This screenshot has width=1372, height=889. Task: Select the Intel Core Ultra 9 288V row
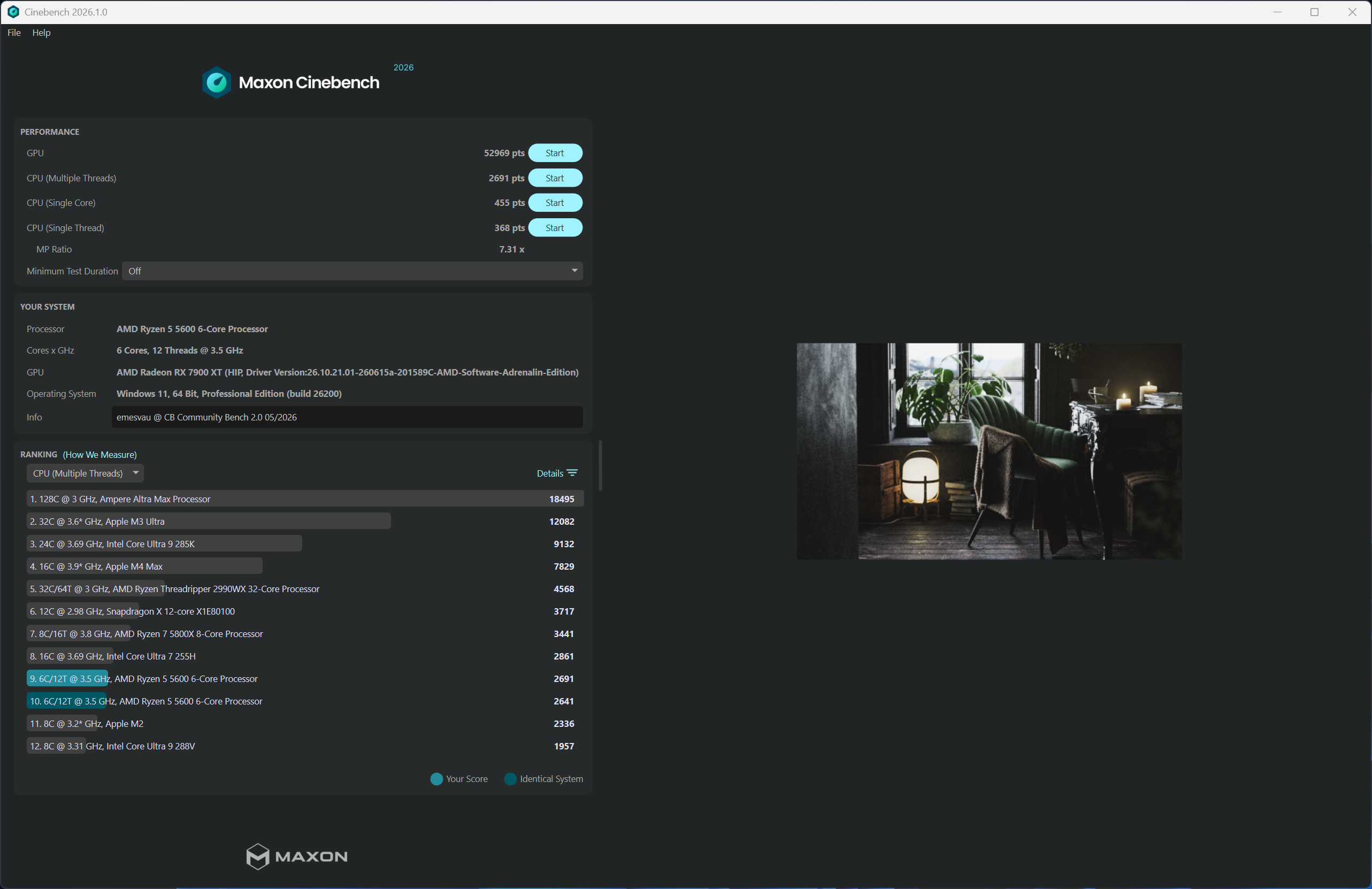pos(305,747)
